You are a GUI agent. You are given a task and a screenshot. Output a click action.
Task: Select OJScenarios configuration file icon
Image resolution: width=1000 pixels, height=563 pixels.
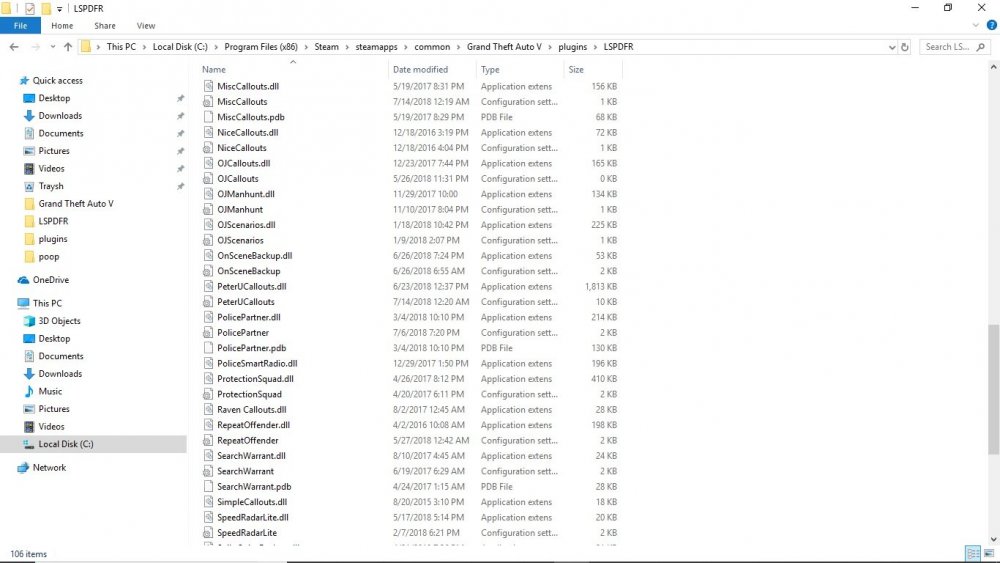point(208,240)
